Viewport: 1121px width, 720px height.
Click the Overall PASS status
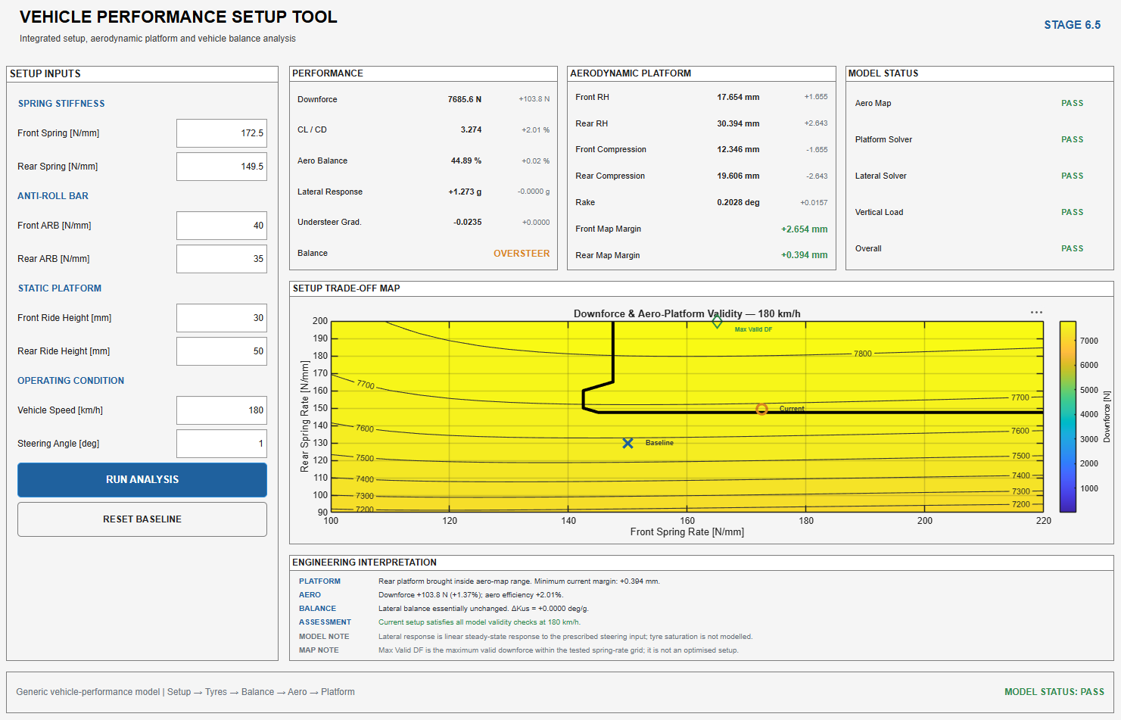1072,249
